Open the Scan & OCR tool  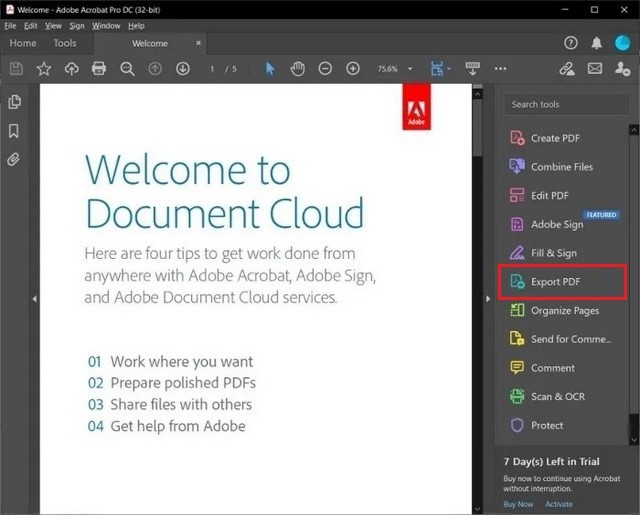point(547,397)
